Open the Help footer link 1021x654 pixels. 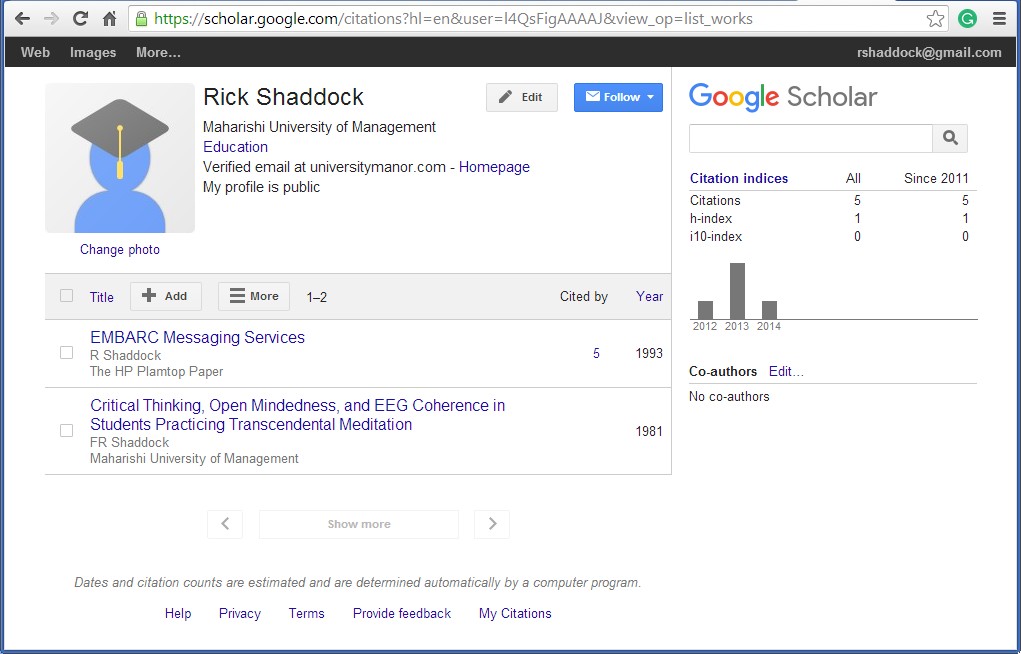(x=178, y=614)
